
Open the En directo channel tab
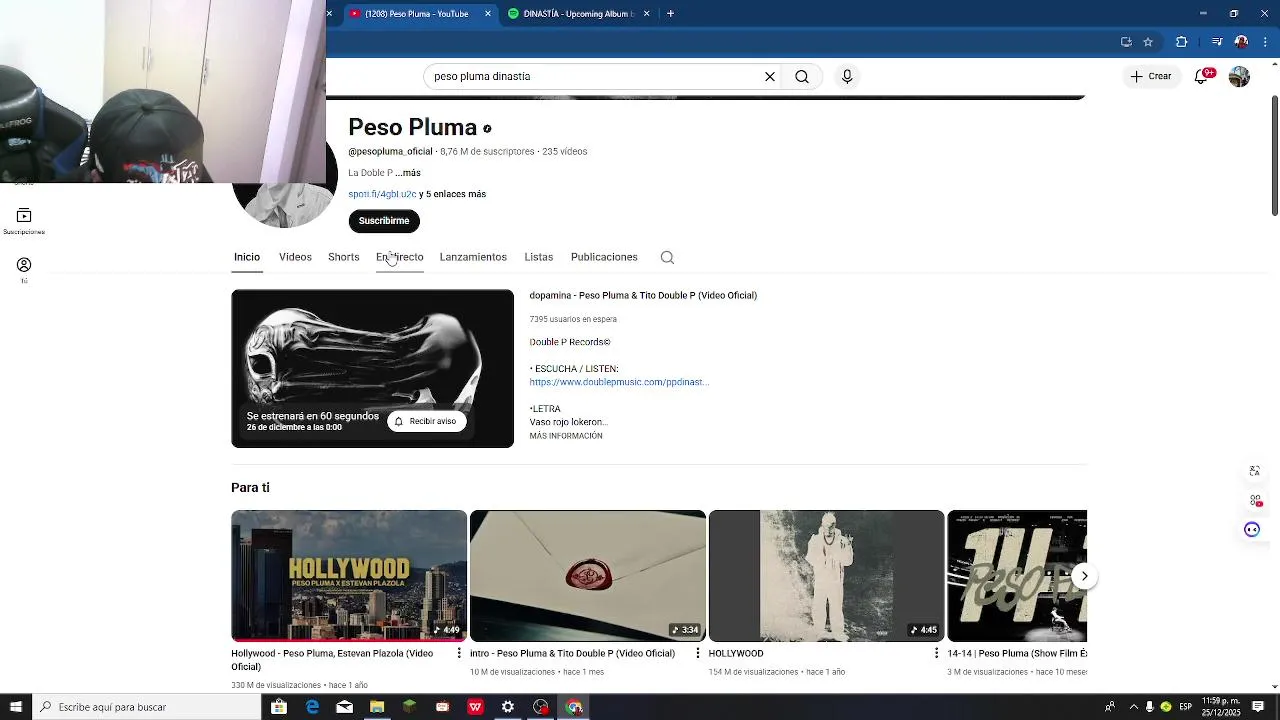click(x=400, y=257)
